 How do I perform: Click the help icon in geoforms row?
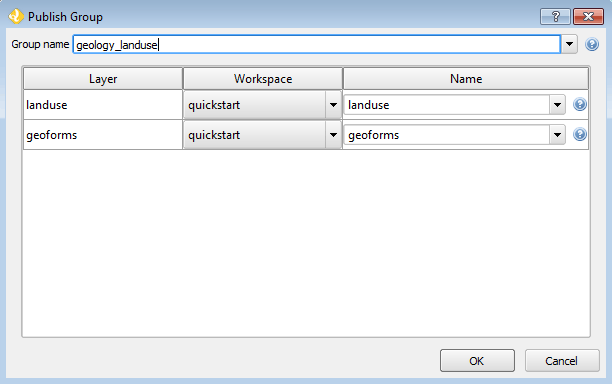tap(580, 134)
